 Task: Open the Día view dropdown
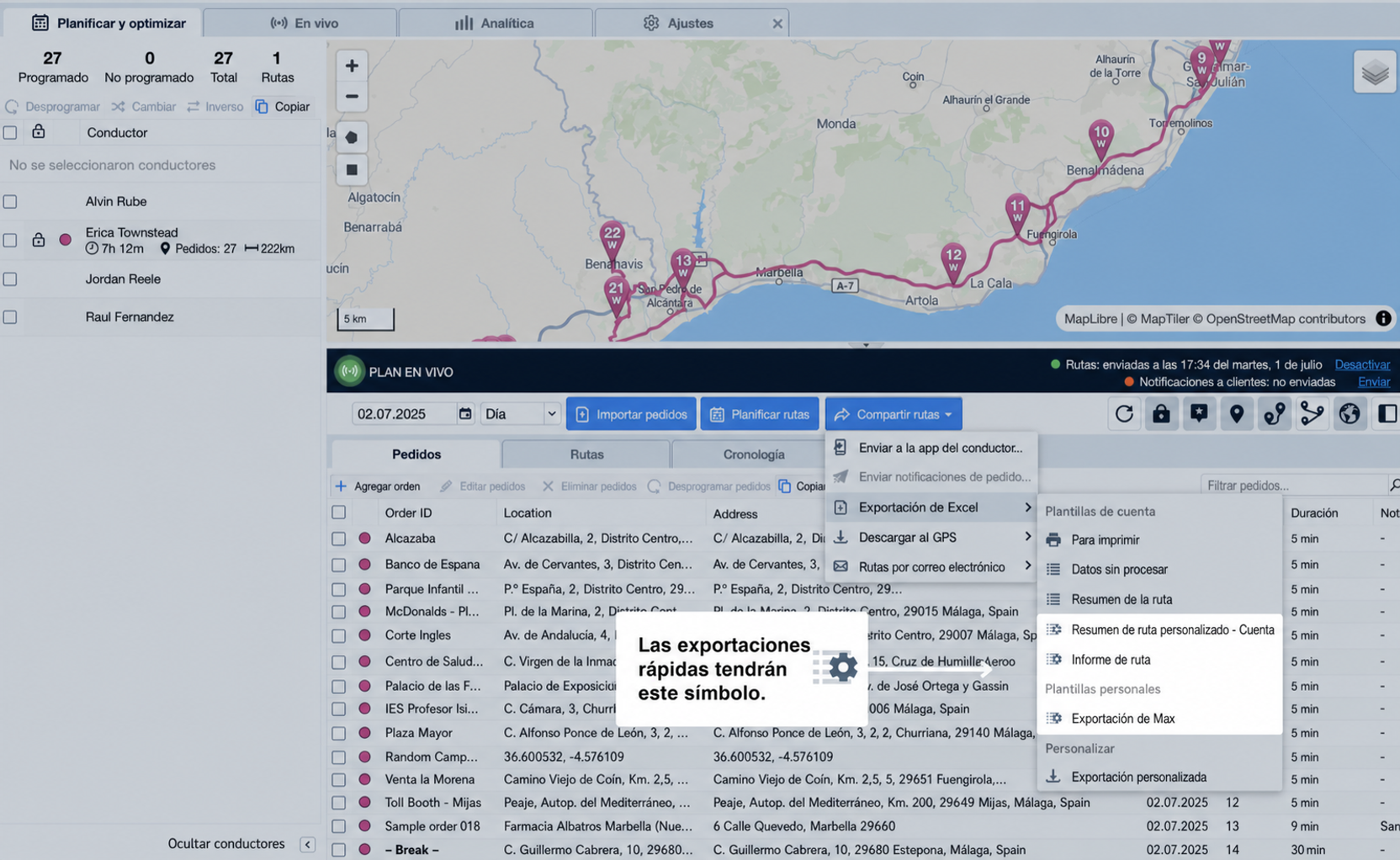pyautogui.click(x=520, y=413)
